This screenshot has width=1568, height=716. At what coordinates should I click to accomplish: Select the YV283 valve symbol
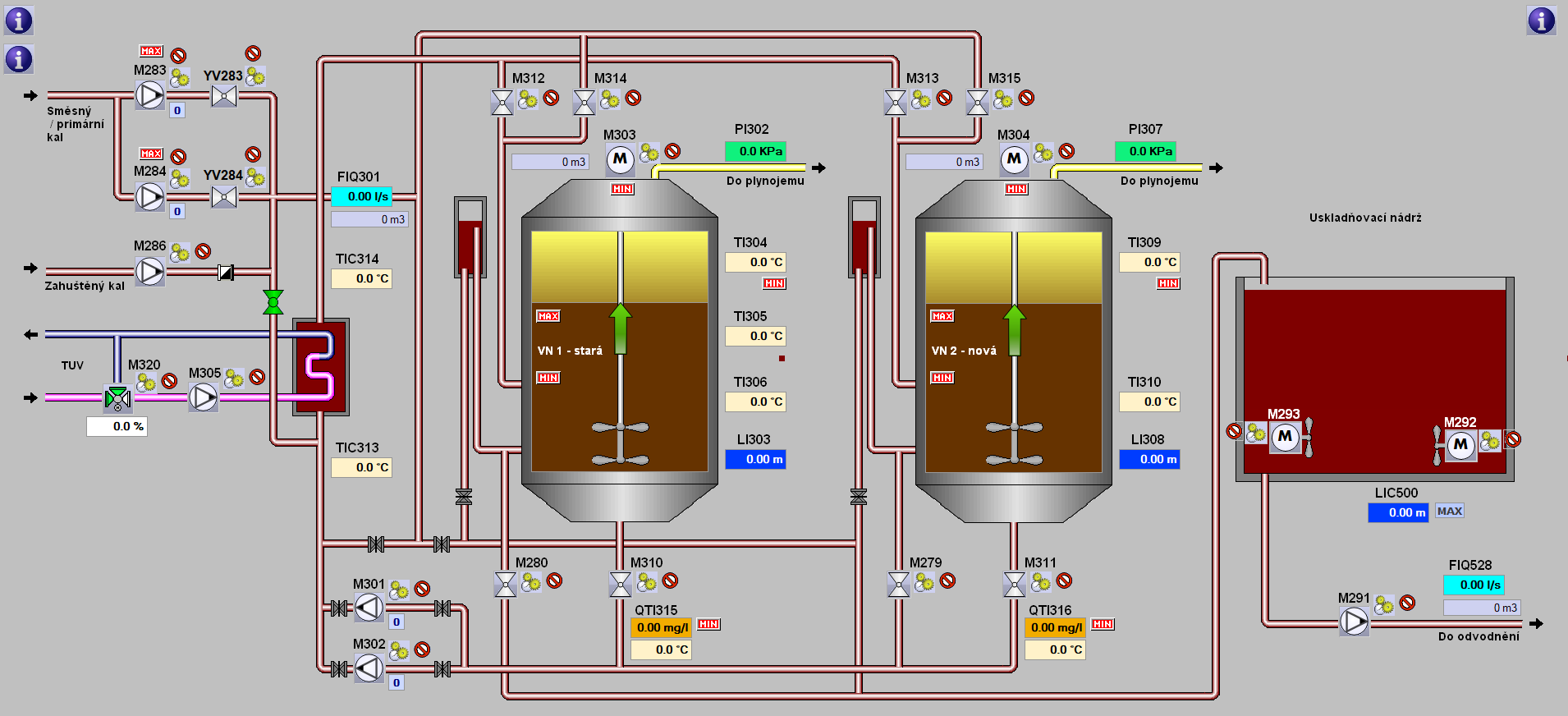click(x=224, y=96)
